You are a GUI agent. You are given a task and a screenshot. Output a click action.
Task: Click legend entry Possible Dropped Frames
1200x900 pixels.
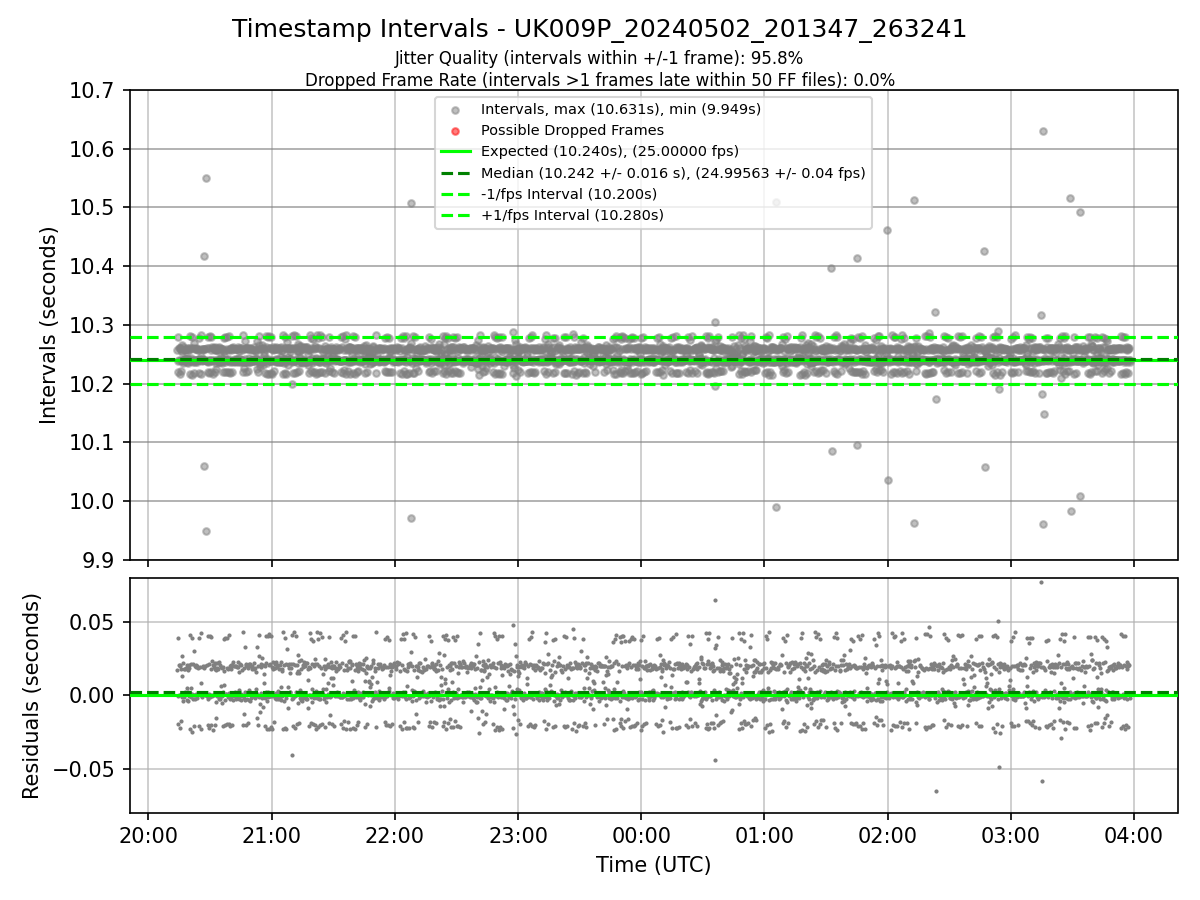572,130
